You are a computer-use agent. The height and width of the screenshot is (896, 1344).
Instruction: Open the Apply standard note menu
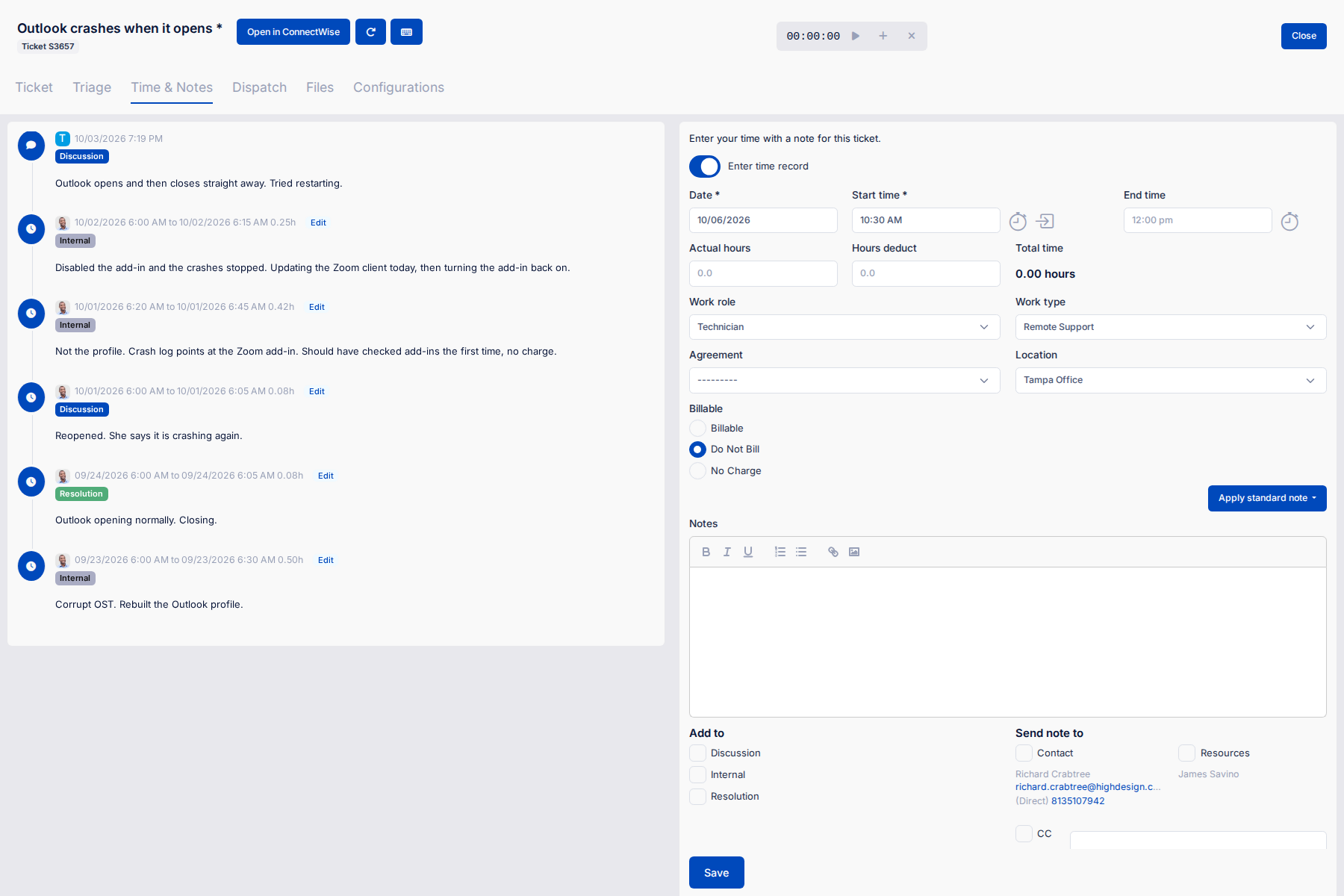[x=1267, y=498]
